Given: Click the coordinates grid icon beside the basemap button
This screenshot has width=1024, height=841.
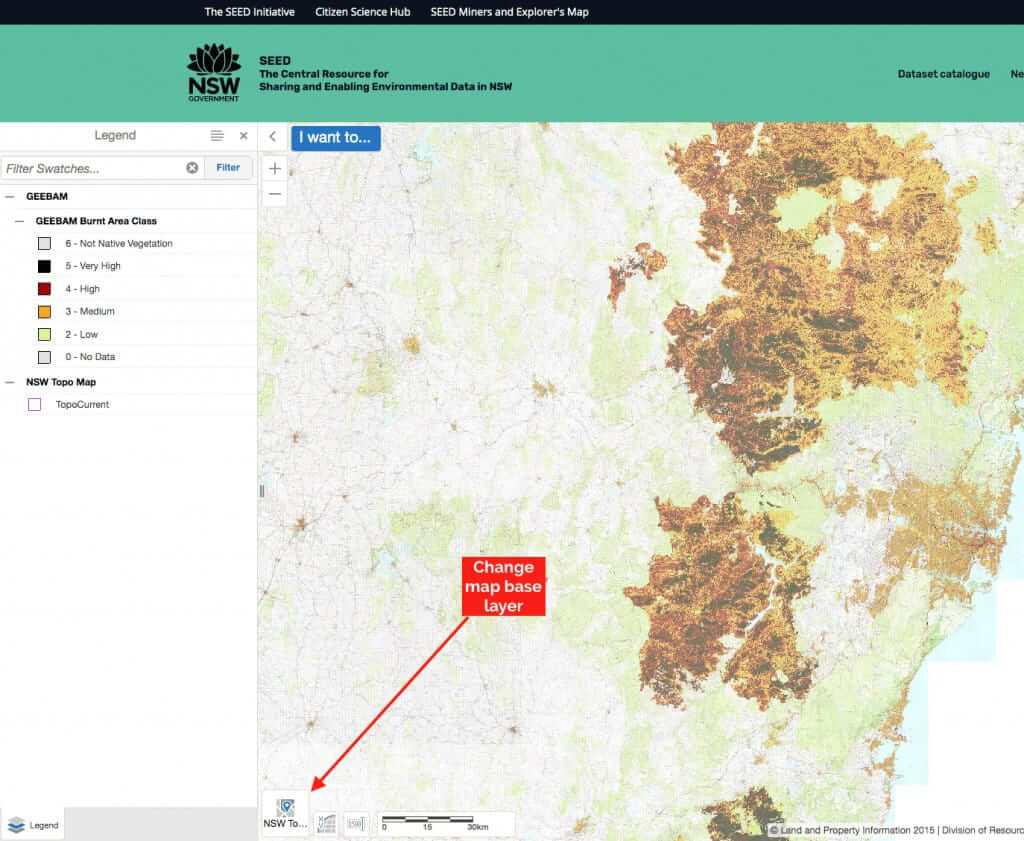Looking at the screenshot, I should [x=327, y=823].
